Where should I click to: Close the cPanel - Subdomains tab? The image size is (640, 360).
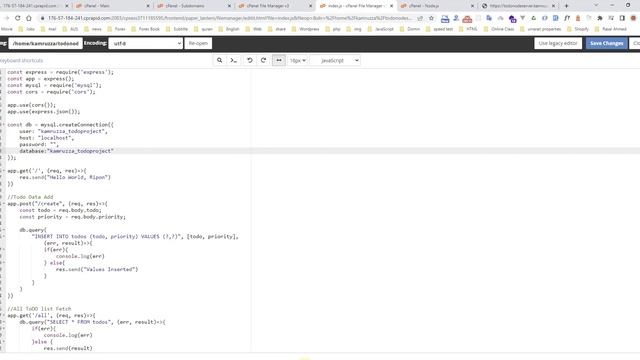point(229,6)
